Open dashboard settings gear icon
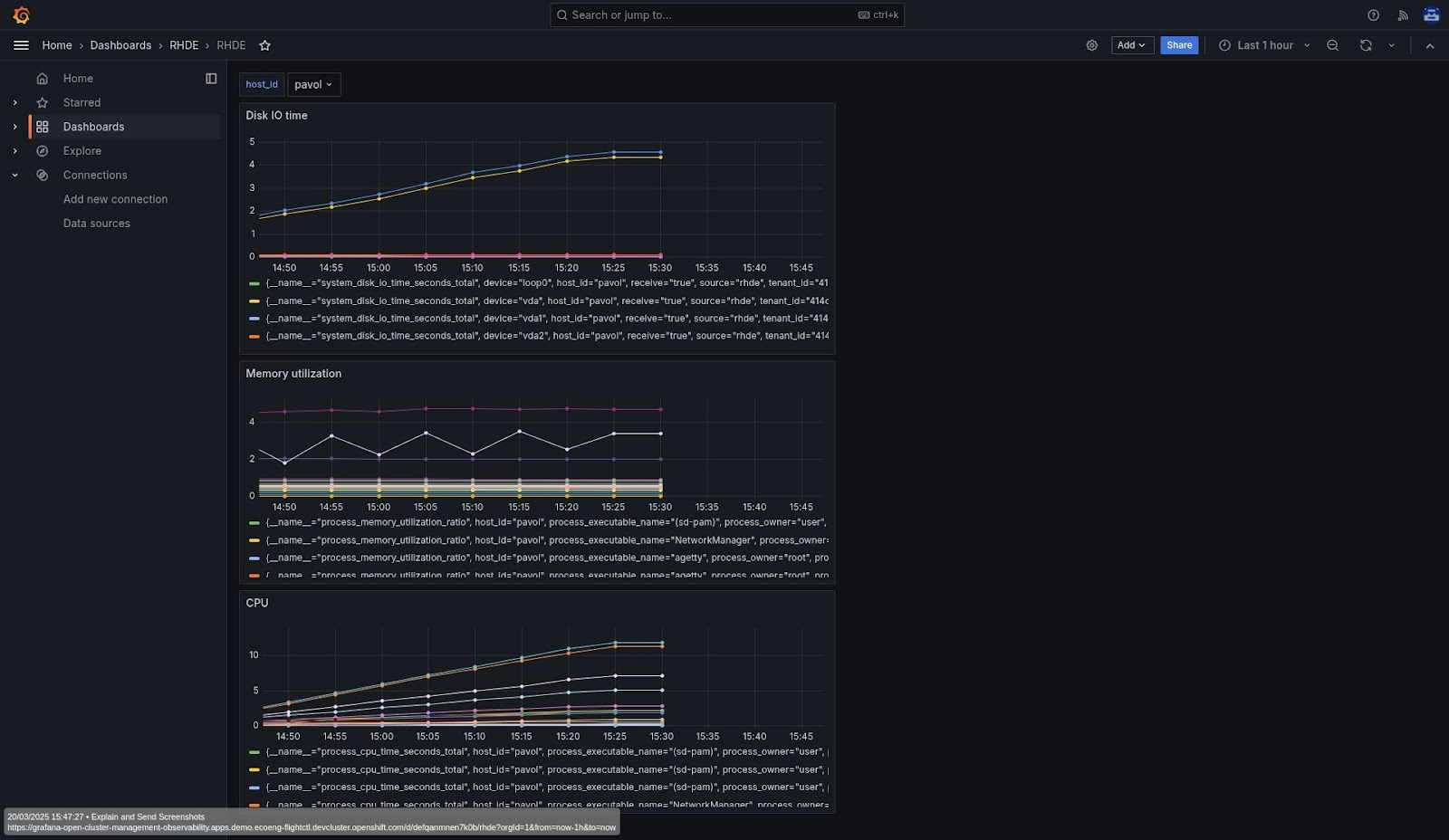 1091,45
